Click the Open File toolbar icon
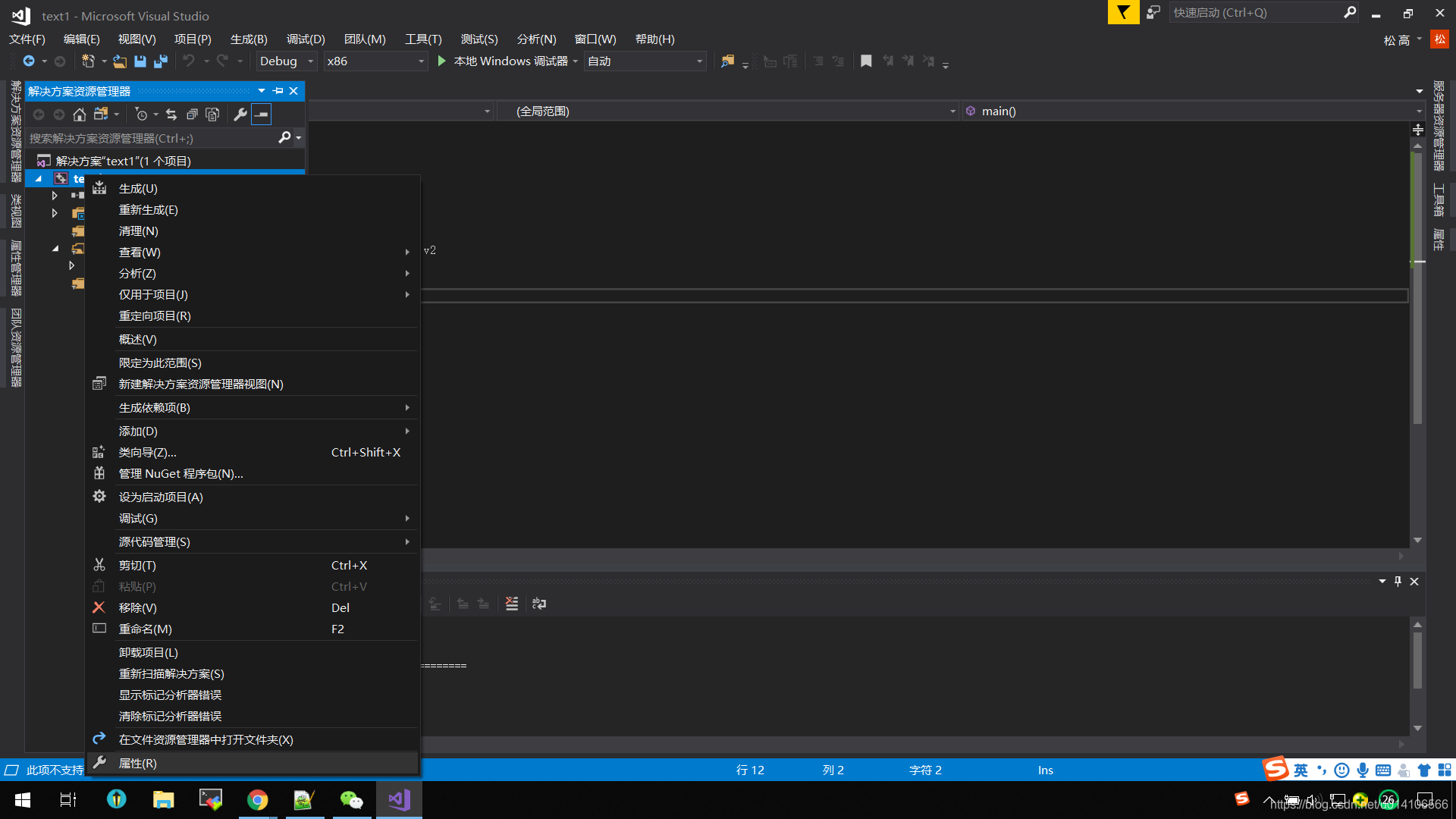The height and width of the screenshot is (819, 1456). coord(120,61)
